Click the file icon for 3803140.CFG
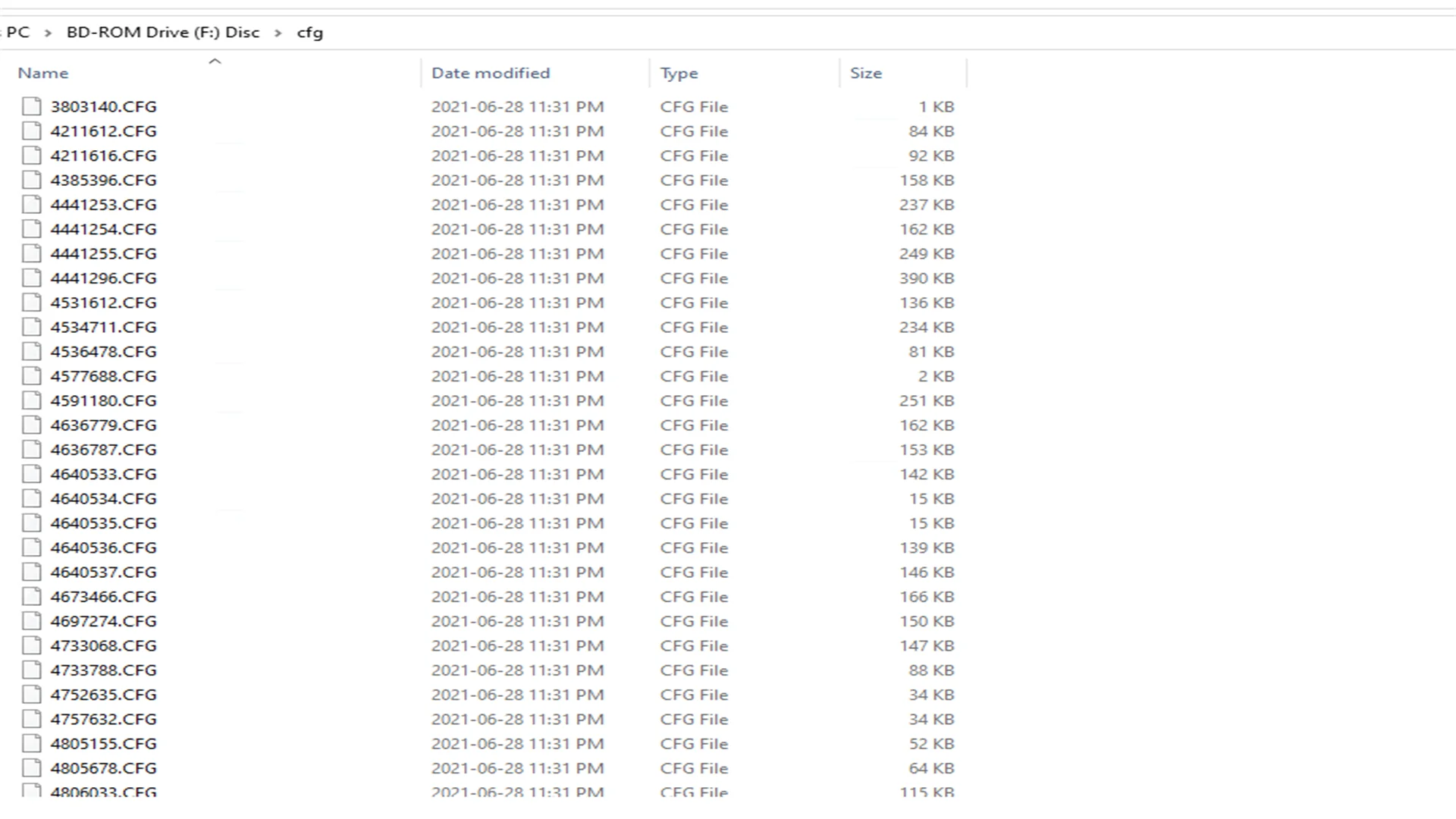The width and height of the screenshot is (1456, 819). pyautogui.click(x=32, y=106)
